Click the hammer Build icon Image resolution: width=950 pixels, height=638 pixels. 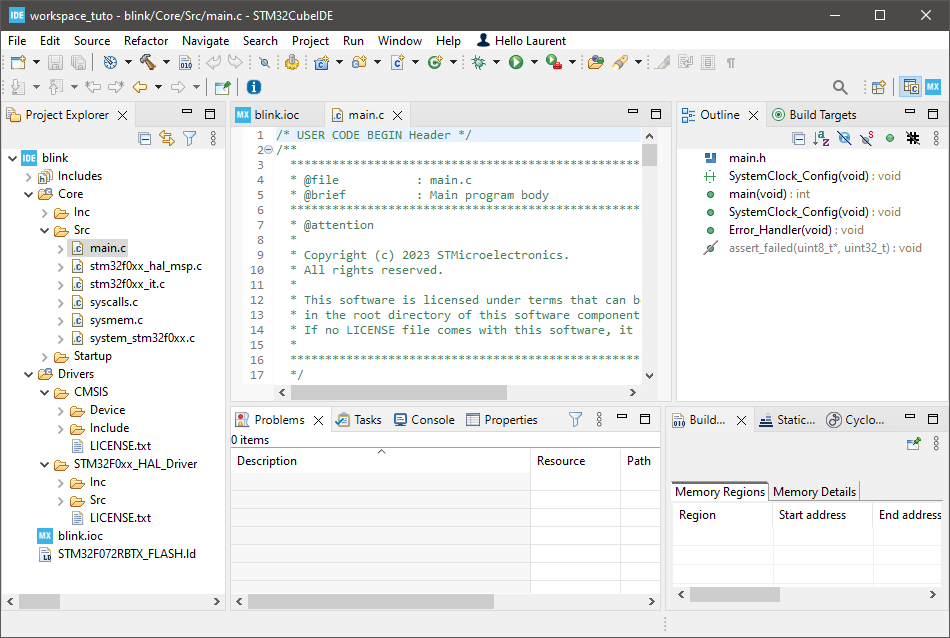point(147,62)
